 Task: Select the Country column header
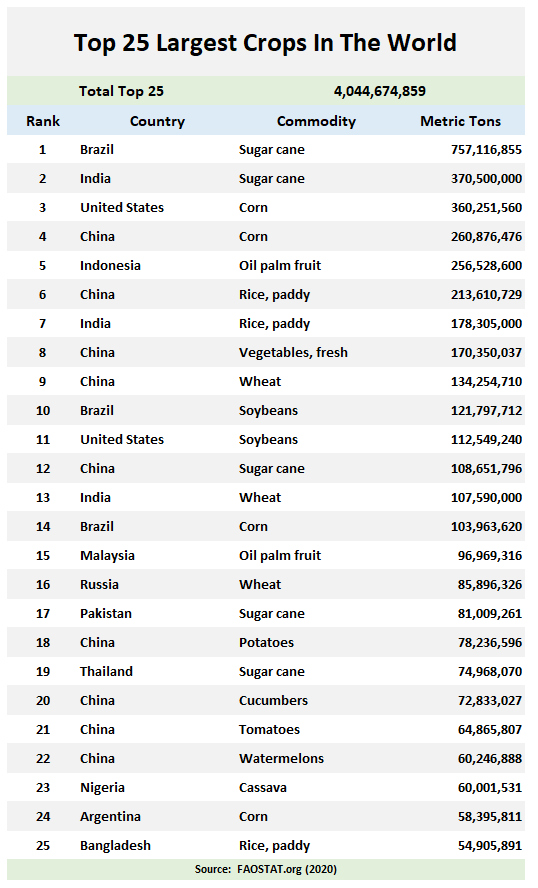(157, 121)
